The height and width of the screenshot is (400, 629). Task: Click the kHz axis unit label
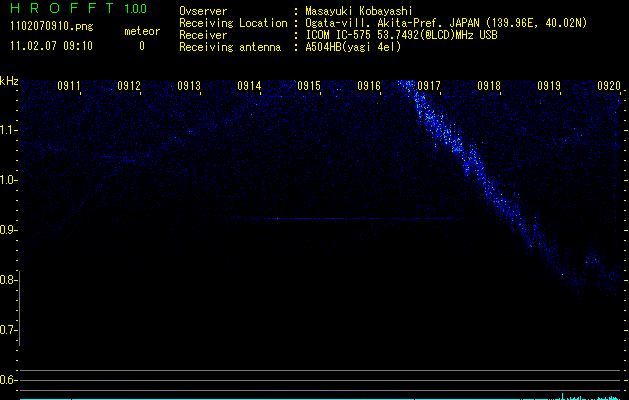tap(9, 81)
